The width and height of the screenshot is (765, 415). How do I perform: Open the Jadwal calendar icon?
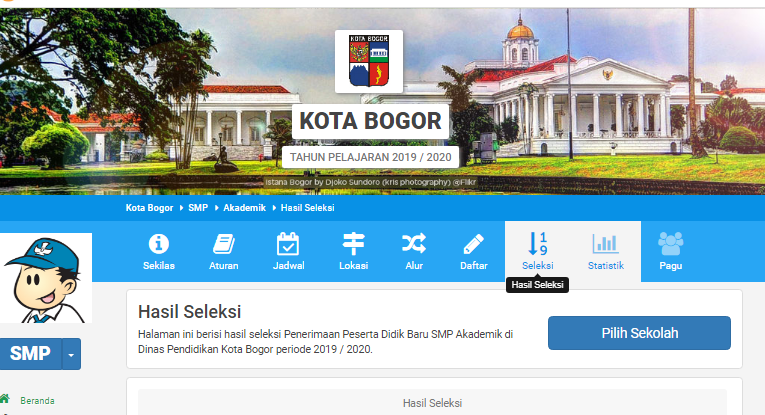(288, 244)
